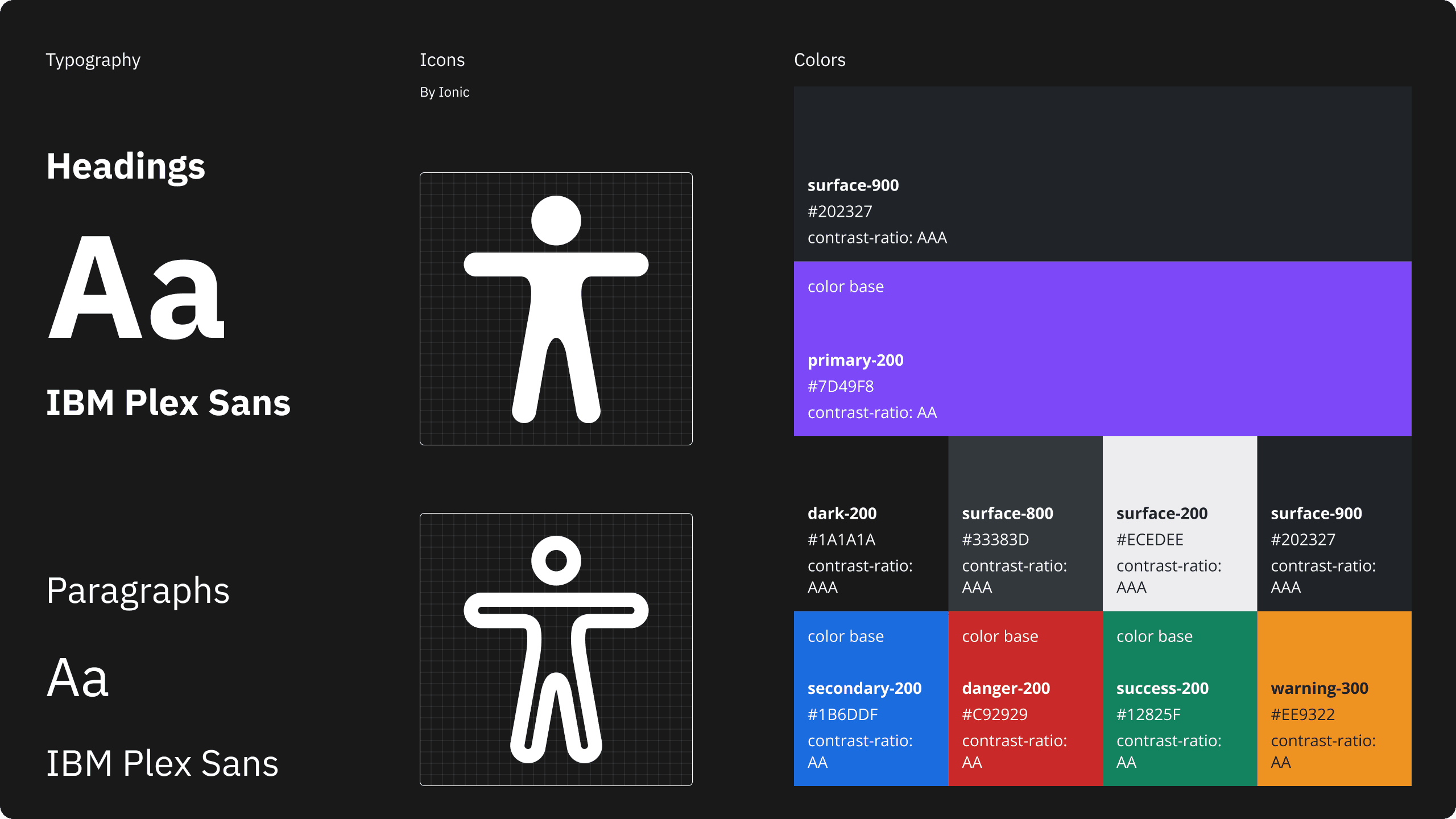
Task: Select the primary-200 purple swatch
Action: (1102, 349)
